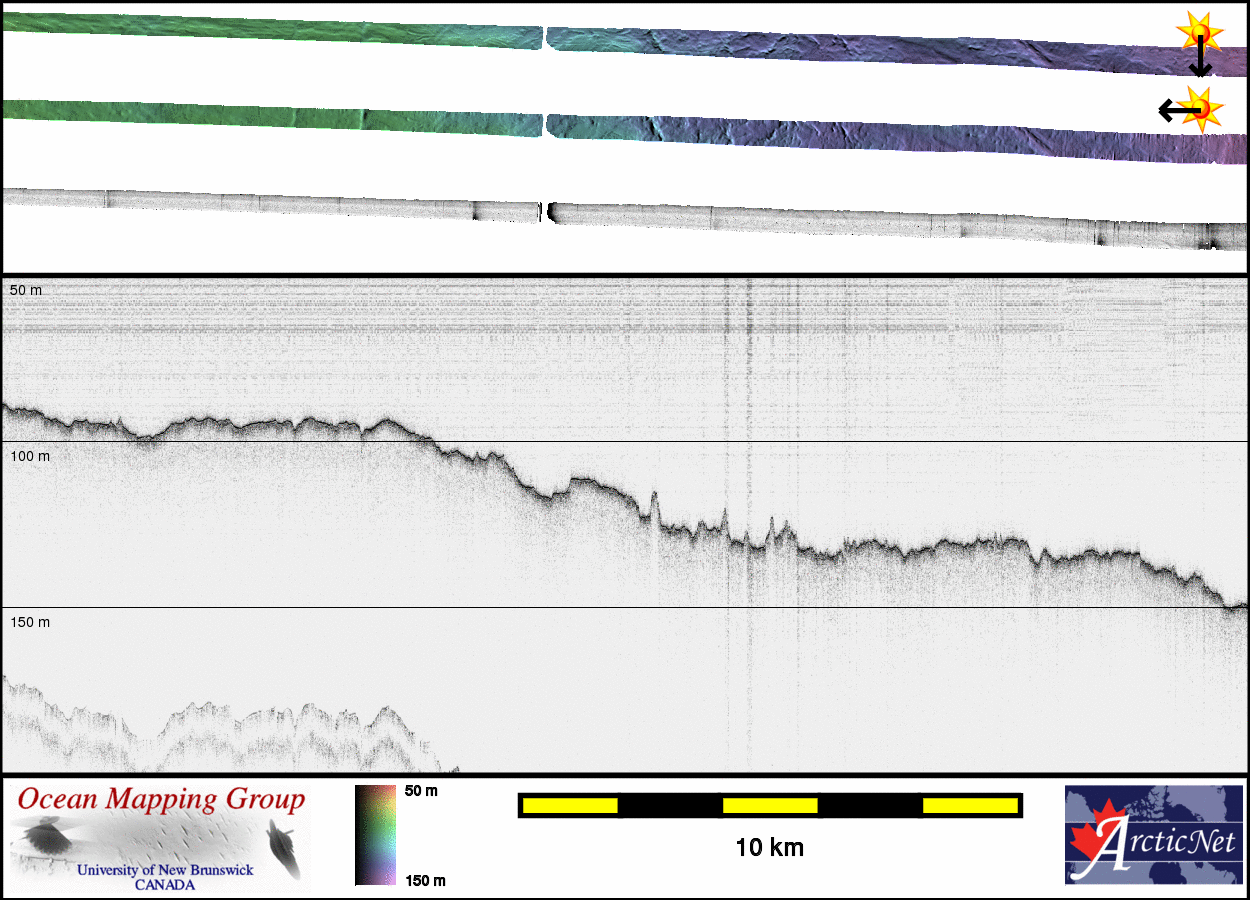Click the right vessel image in Ocean Mapping logo
Screen dimensions: 1250x900
280,840
